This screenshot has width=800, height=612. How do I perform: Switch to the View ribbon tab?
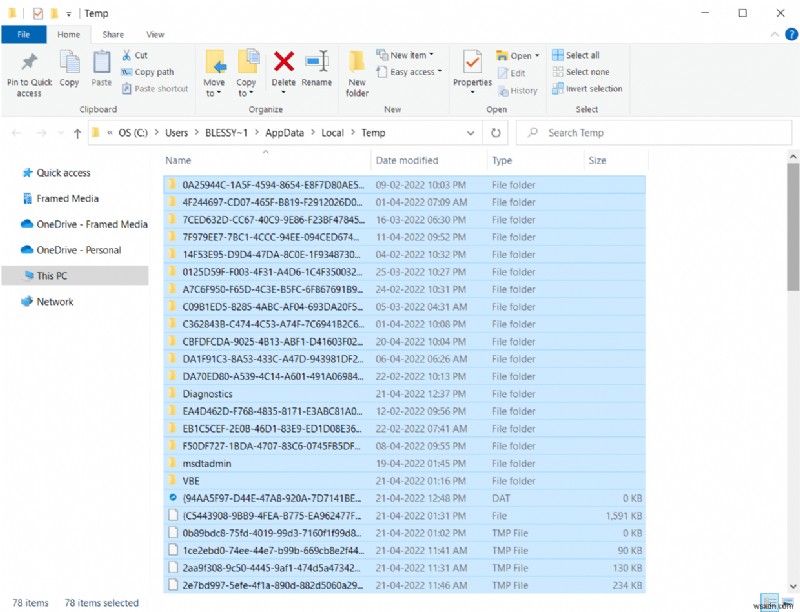(x=155, y=33)
